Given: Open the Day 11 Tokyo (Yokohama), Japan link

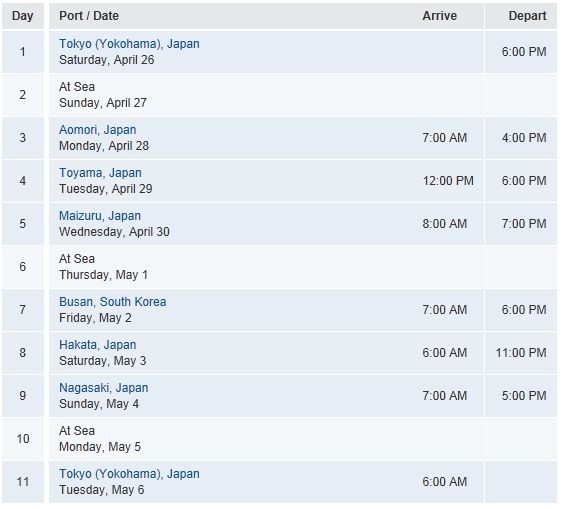Looking at the screenshot, I should click(129, 474).
